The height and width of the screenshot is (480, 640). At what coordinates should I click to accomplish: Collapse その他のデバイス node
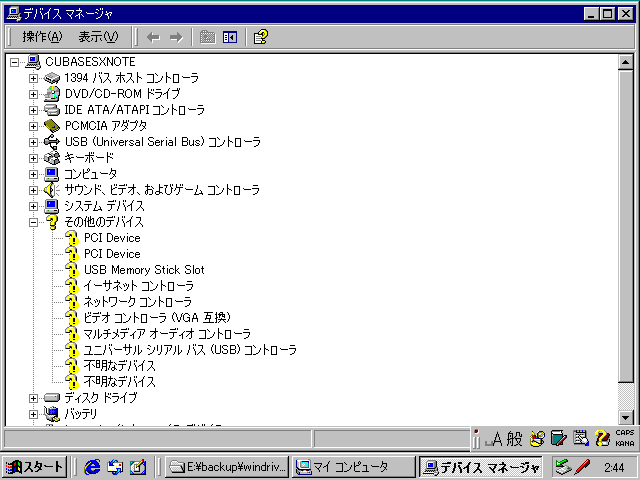pyautogui.click(x=33, y=222)
